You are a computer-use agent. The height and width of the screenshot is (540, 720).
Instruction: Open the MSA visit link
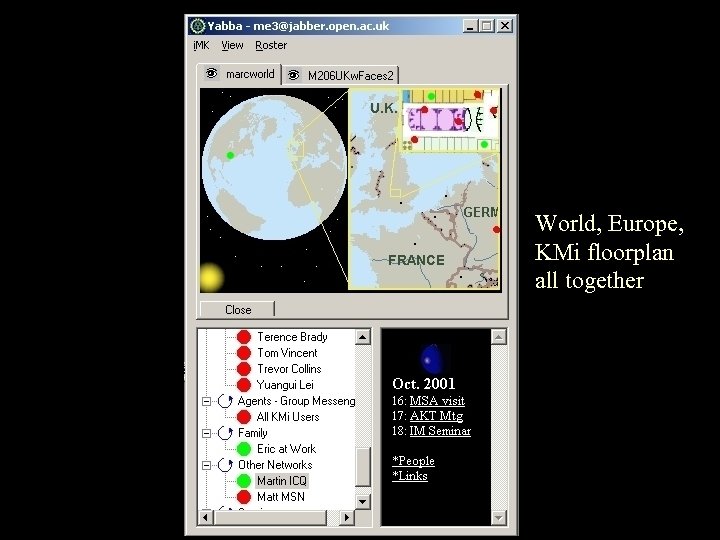(x=437, y=401)
